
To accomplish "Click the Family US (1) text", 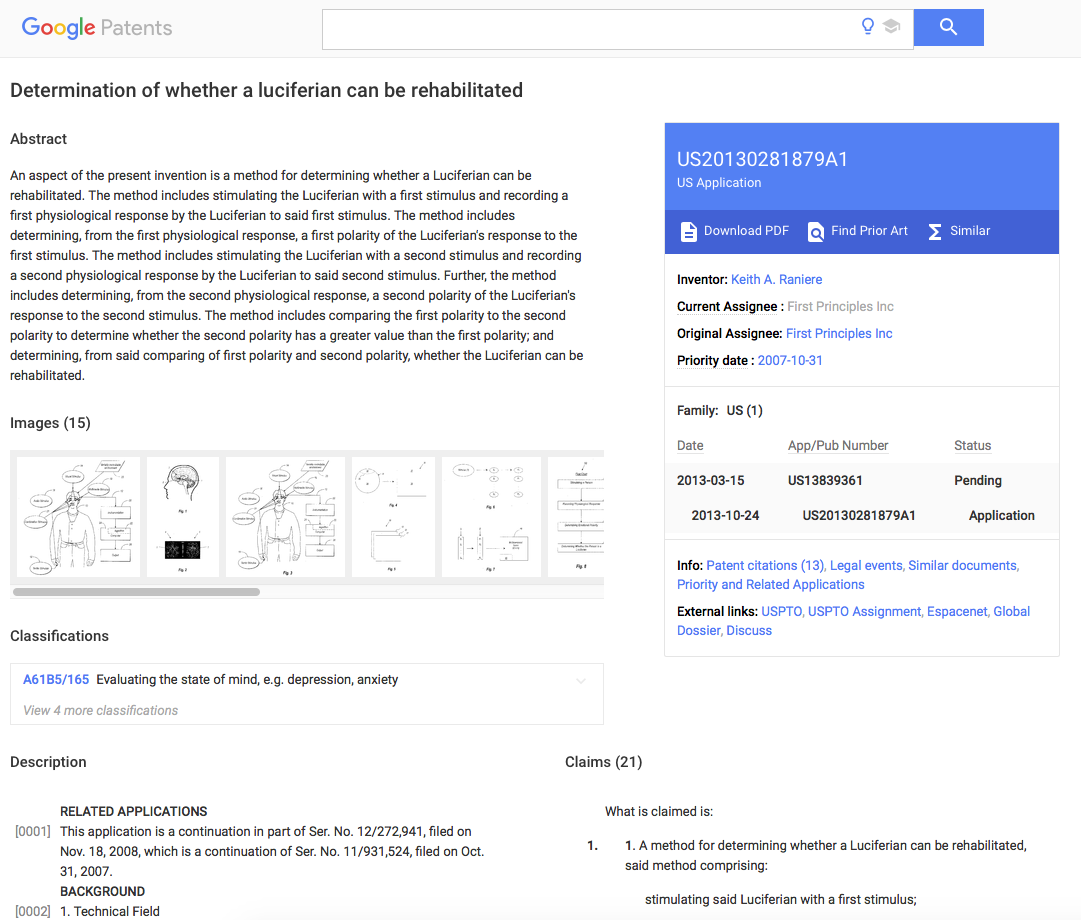I will pyautogui.click(x=720, y=410).
